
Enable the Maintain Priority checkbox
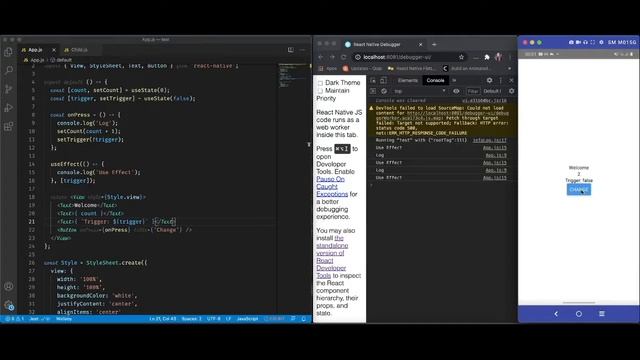320,91
